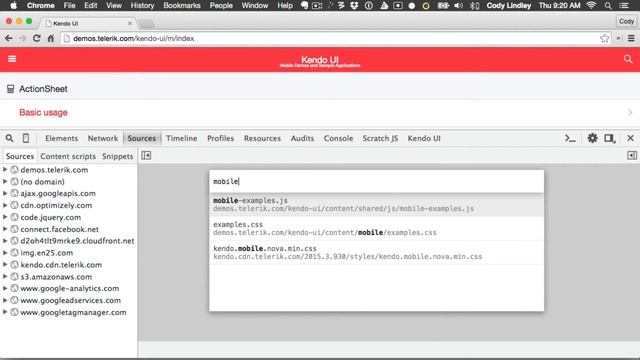Viewport: 640px width, 360px height.
Task: Open the Audits panel
Action: [302, 138]
